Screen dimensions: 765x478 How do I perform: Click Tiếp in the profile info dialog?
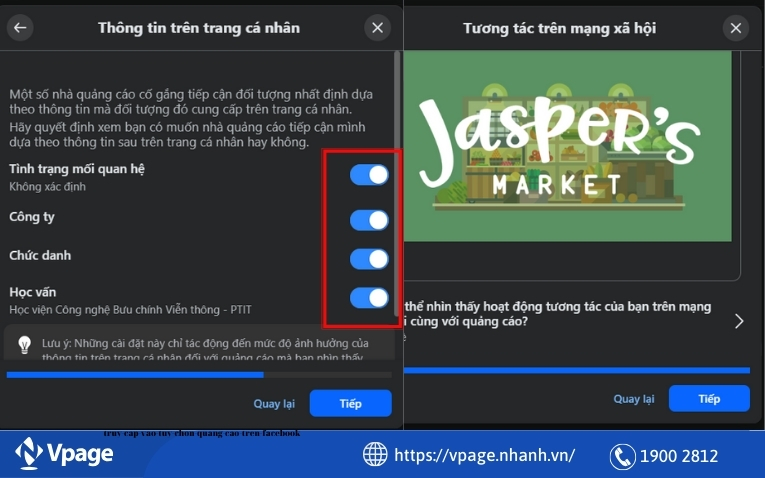[x=350, y=403]
